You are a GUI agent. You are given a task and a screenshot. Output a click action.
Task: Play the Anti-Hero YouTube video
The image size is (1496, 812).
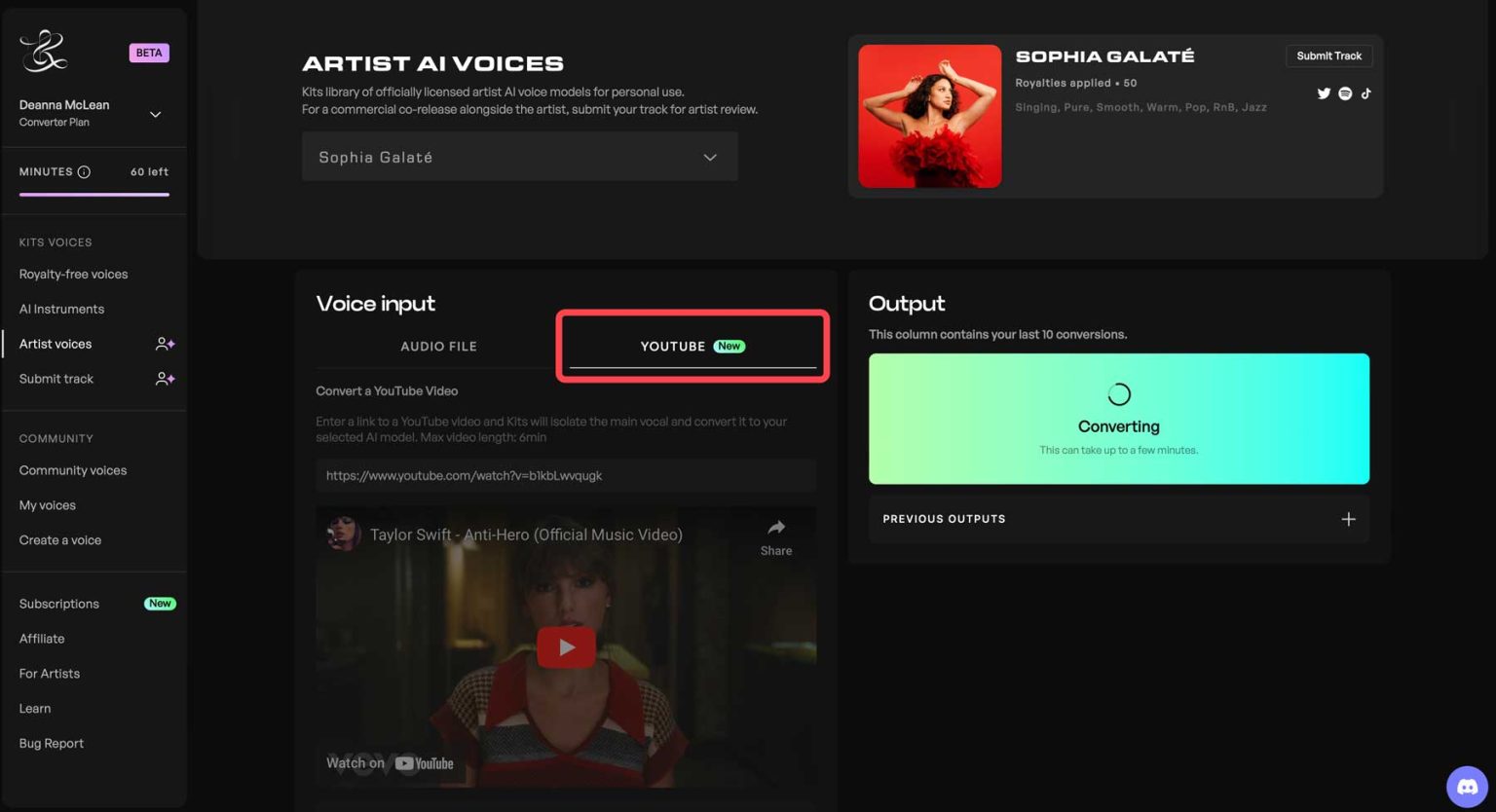[566, 647]
